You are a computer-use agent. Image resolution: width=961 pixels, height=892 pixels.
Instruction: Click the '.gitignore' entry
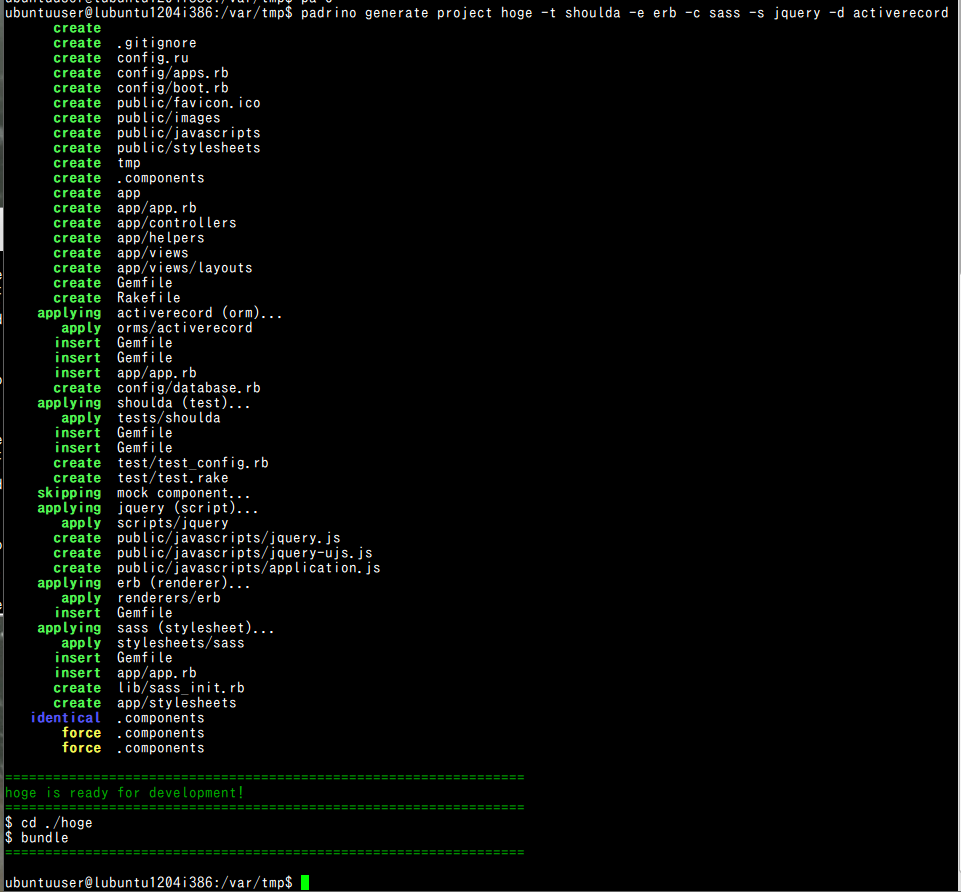click(x=157, y=43)
